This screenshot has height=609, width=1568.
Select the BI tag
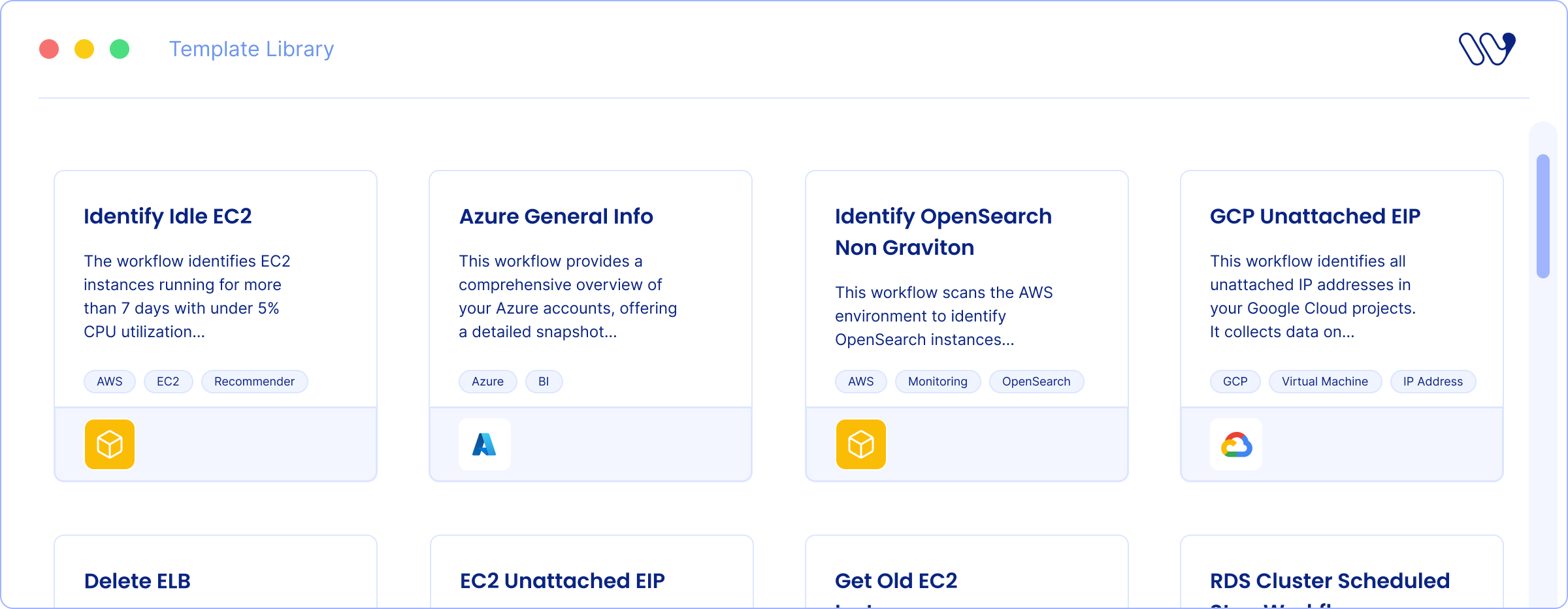pyautogui.click(x=544, y=382)
